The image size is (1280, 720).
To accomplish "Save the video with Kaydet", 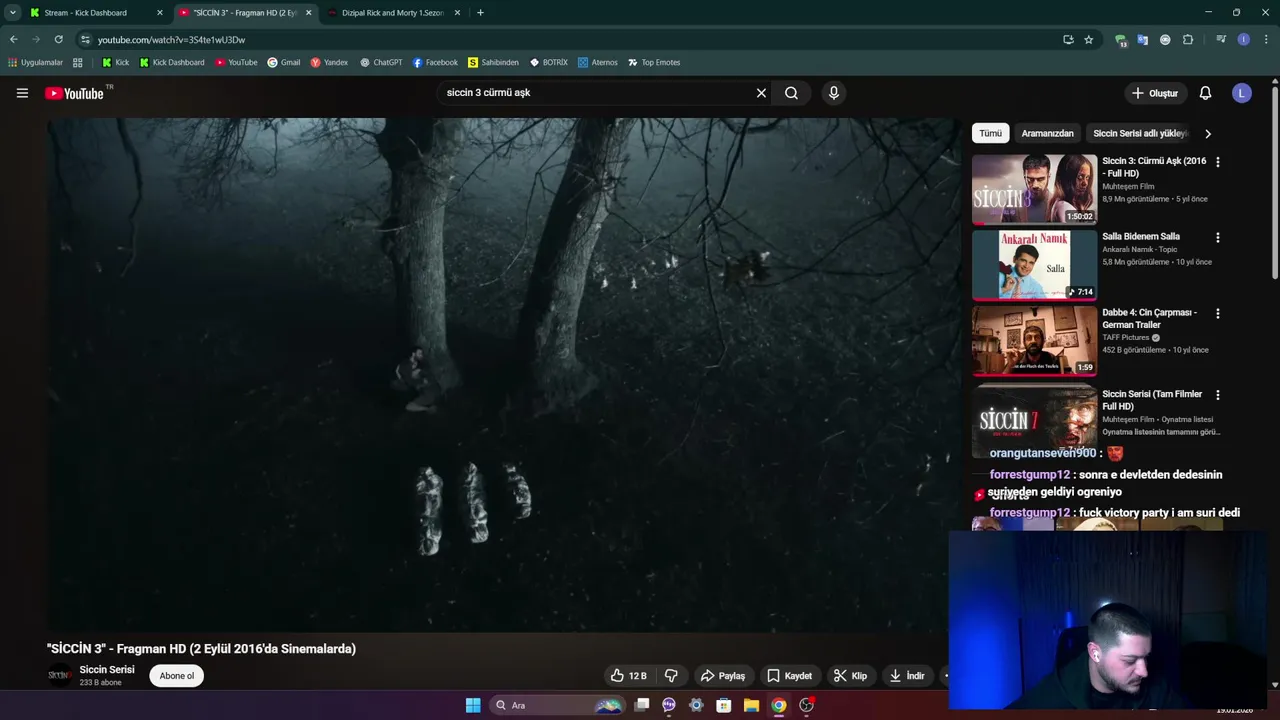I will tap(789, 676).
